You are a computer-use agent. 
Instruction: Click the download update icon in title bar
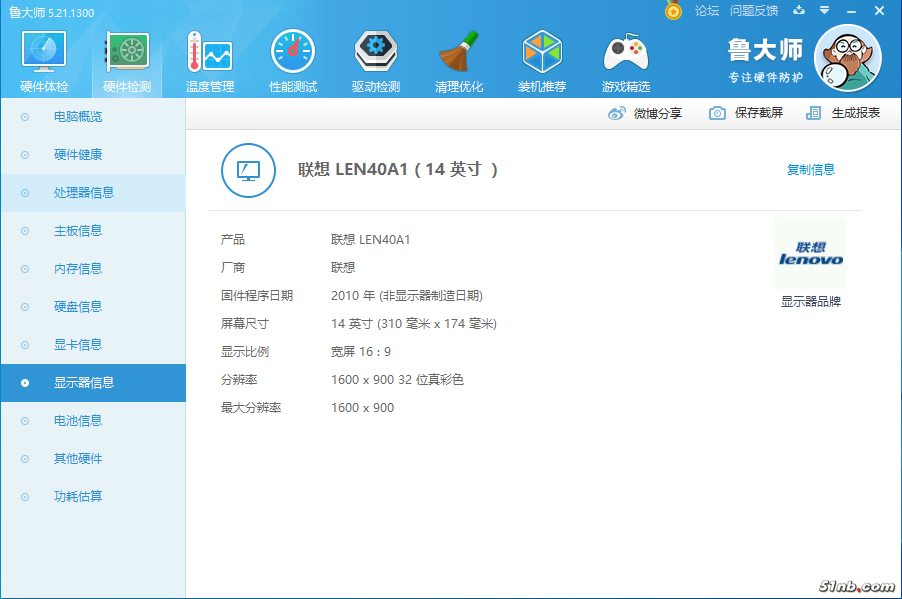[x=799, y=11]
